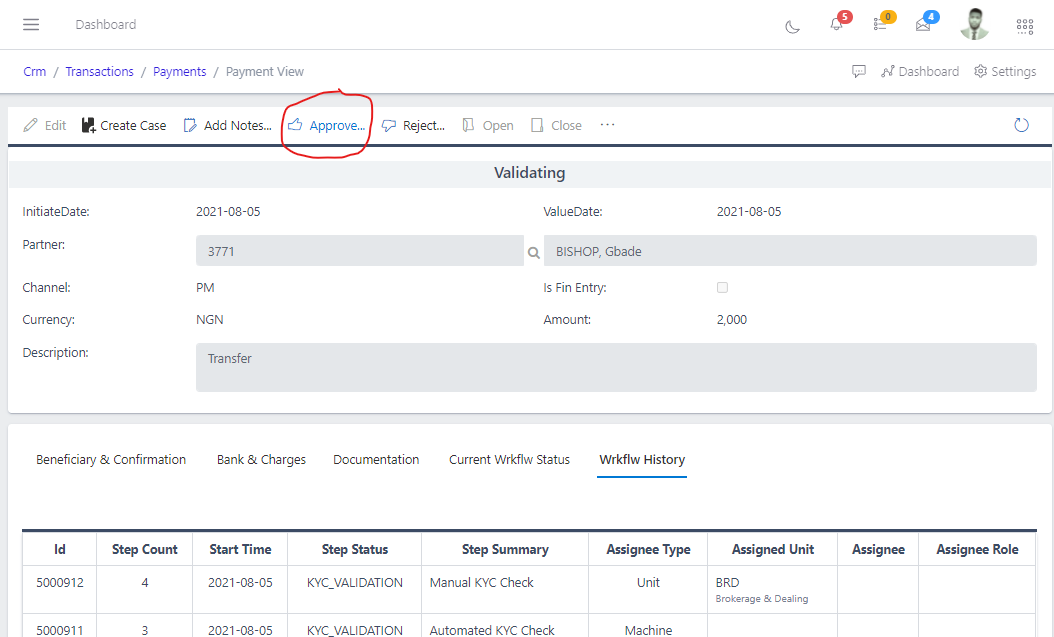
Task: Open the apps grid icon top right
Action: (1024, 27)
